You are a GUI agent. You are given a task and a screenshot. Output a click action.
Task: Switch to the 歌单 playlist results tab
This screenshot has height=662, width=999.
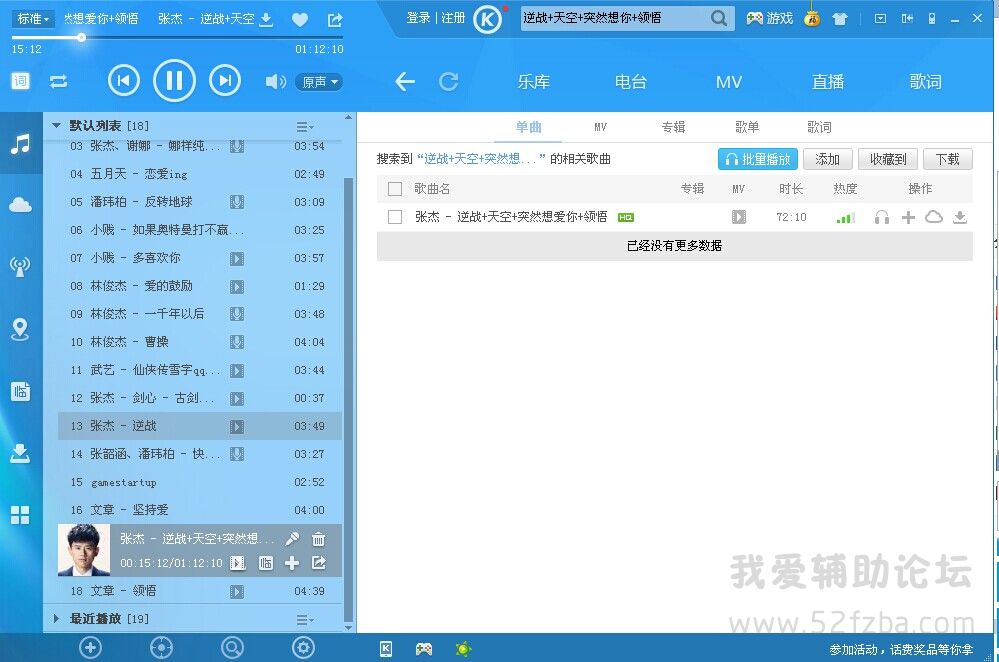pyautogui.click(x=747, y=127)
